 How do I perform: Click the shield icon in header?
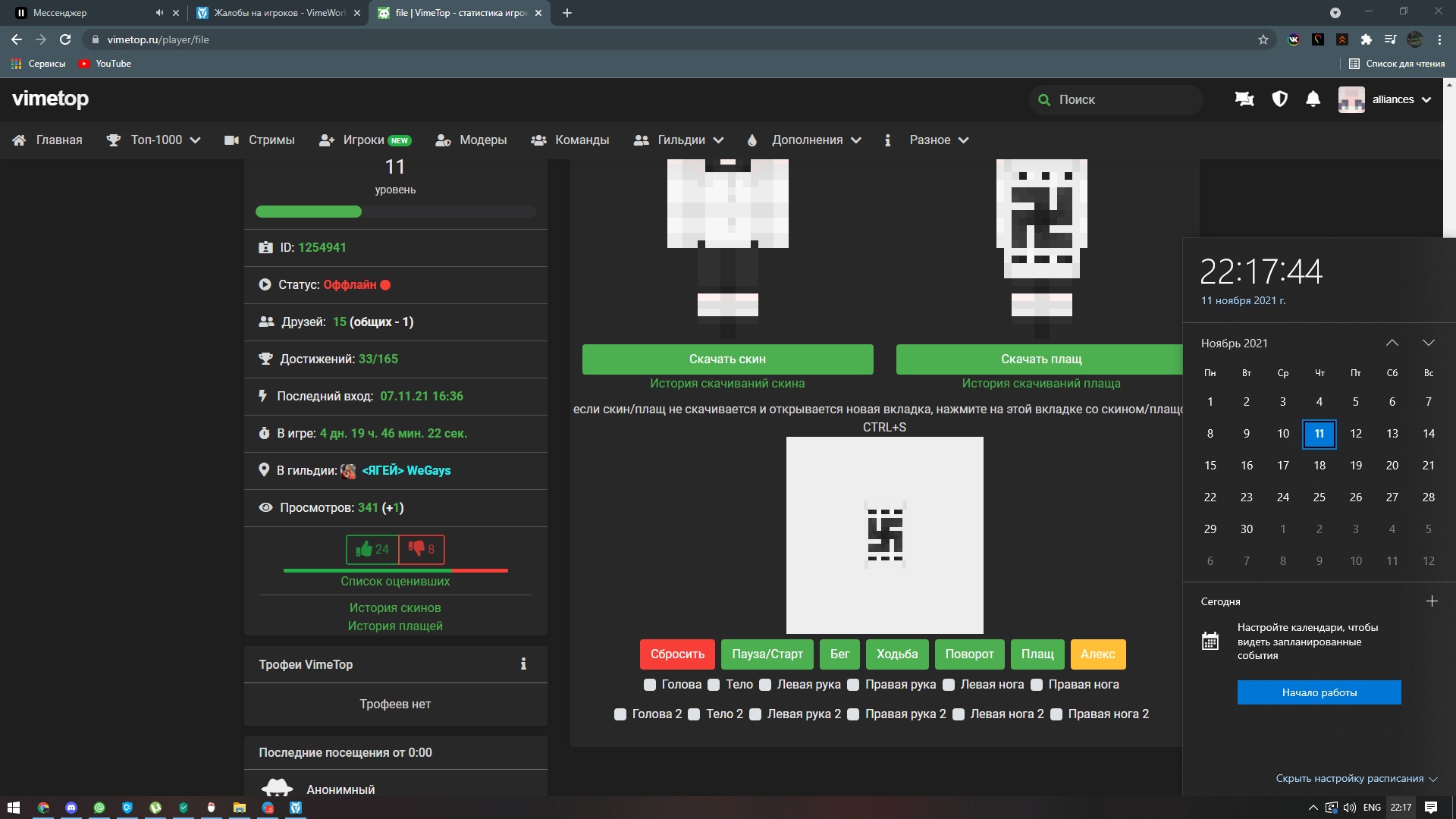[x=1279, y=99]
